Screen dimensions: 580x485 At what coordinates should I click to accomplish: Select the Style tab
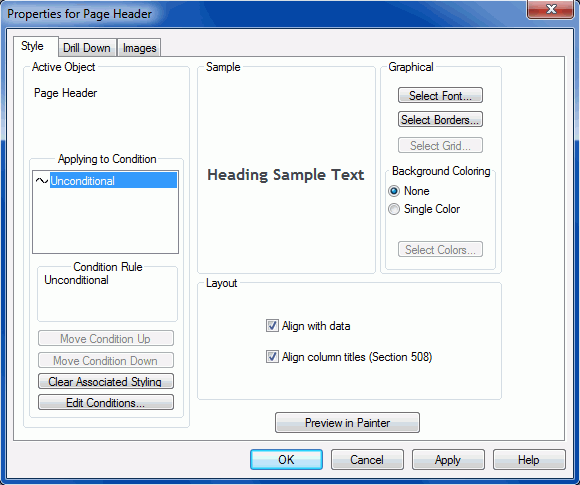[33, 46]
